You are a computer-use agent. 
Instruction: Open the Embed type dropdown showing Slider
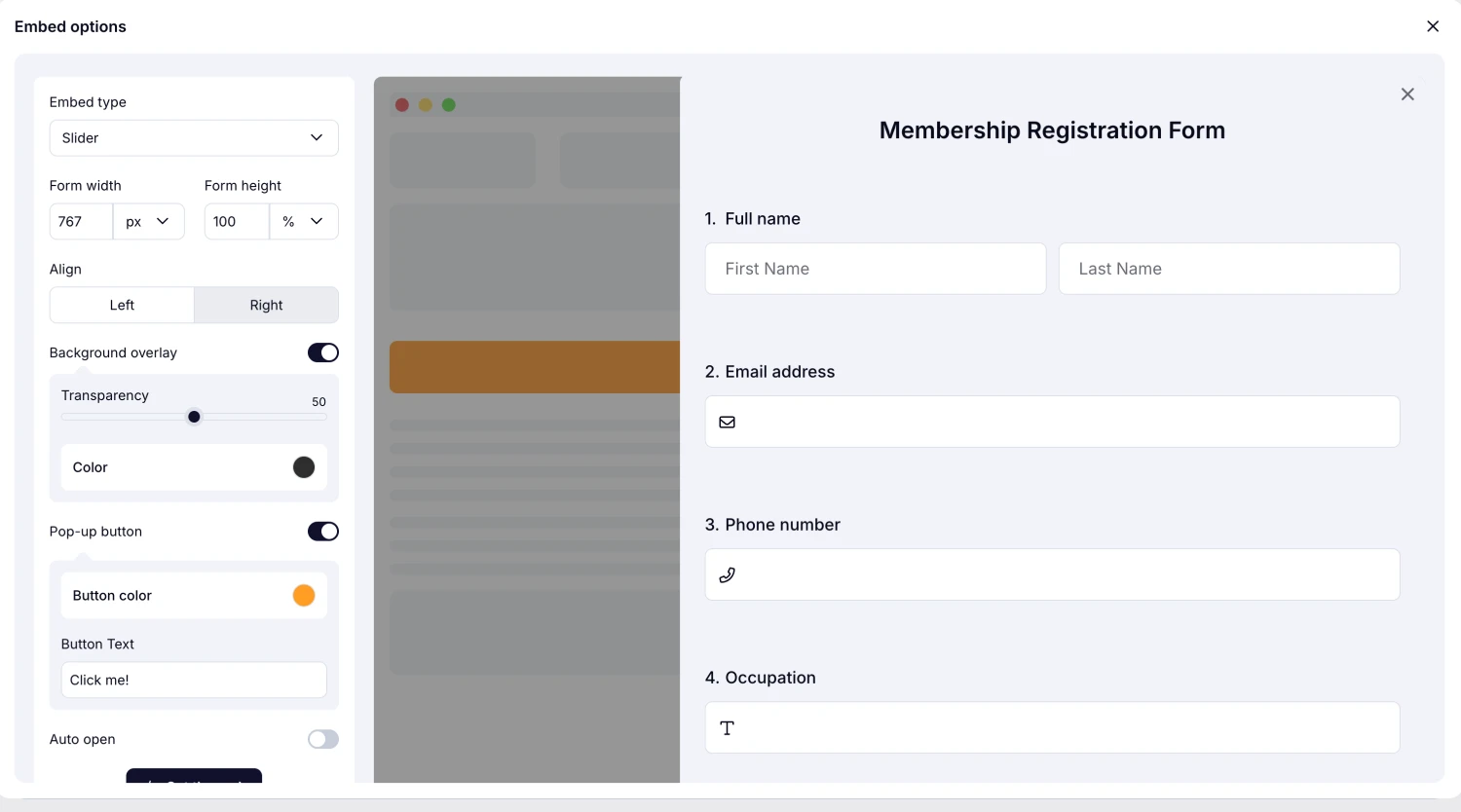pos(194,137)
